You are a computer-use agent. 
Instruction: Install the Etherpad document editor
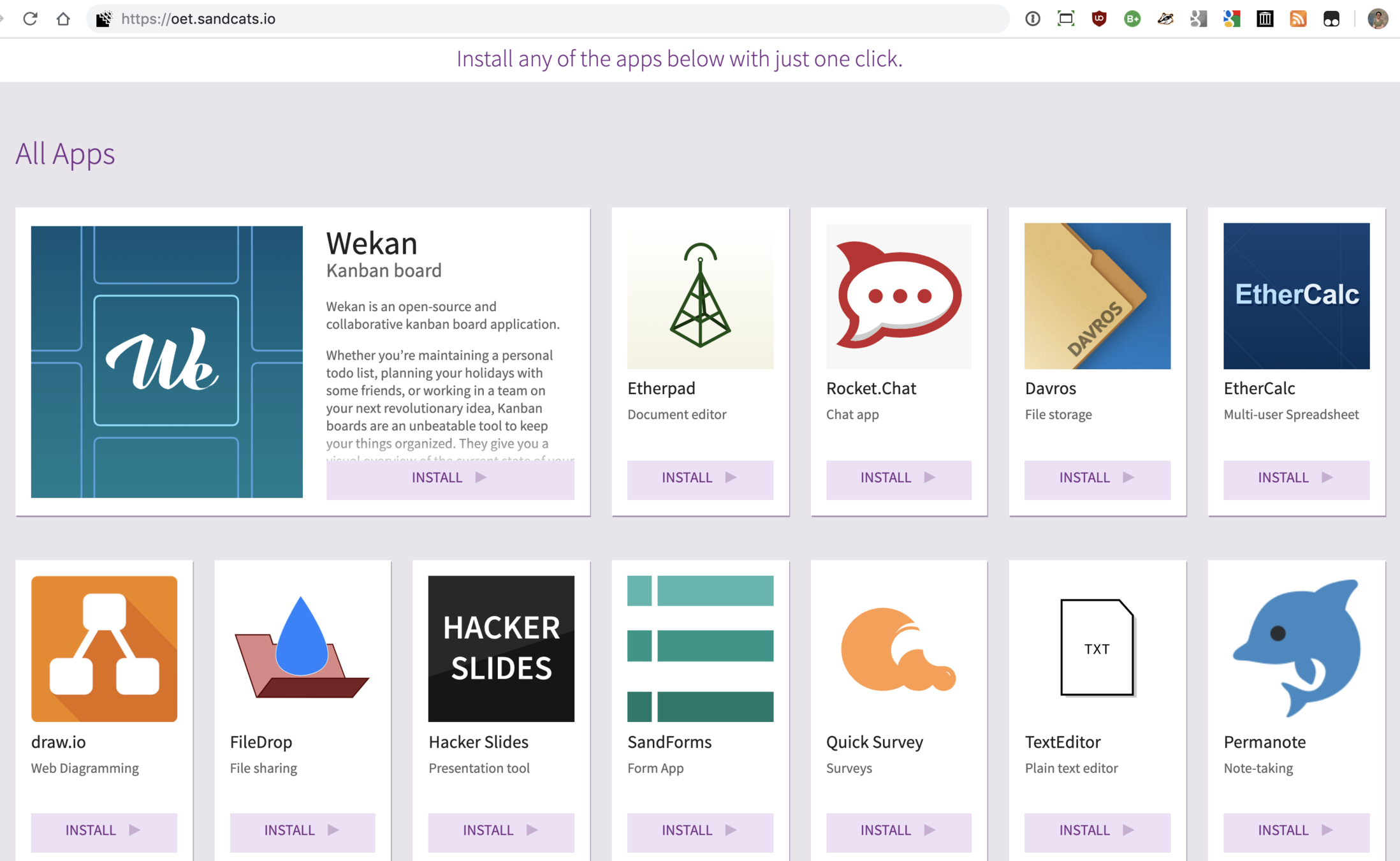point(700,478)
